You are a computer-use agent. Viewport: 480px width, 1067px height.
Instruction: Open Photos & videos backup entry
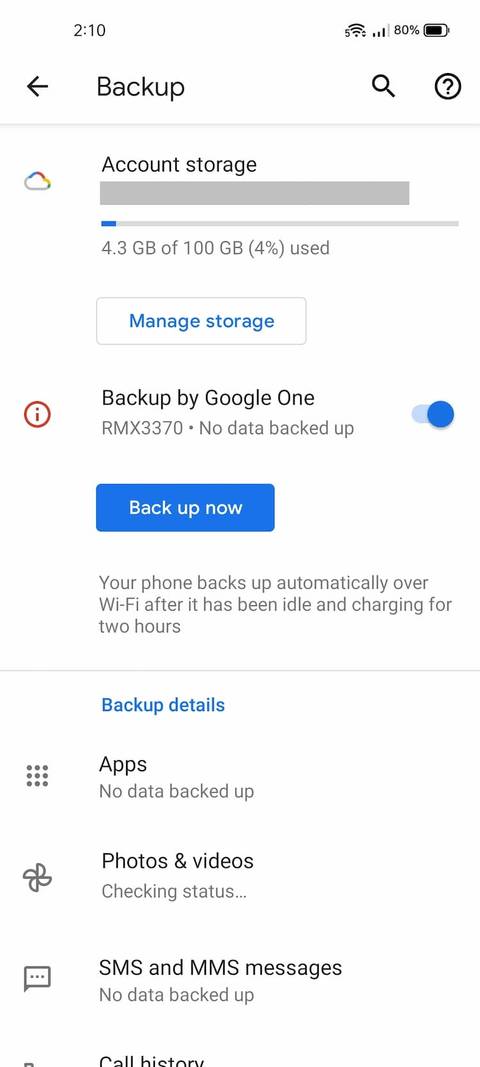(240, 876)
